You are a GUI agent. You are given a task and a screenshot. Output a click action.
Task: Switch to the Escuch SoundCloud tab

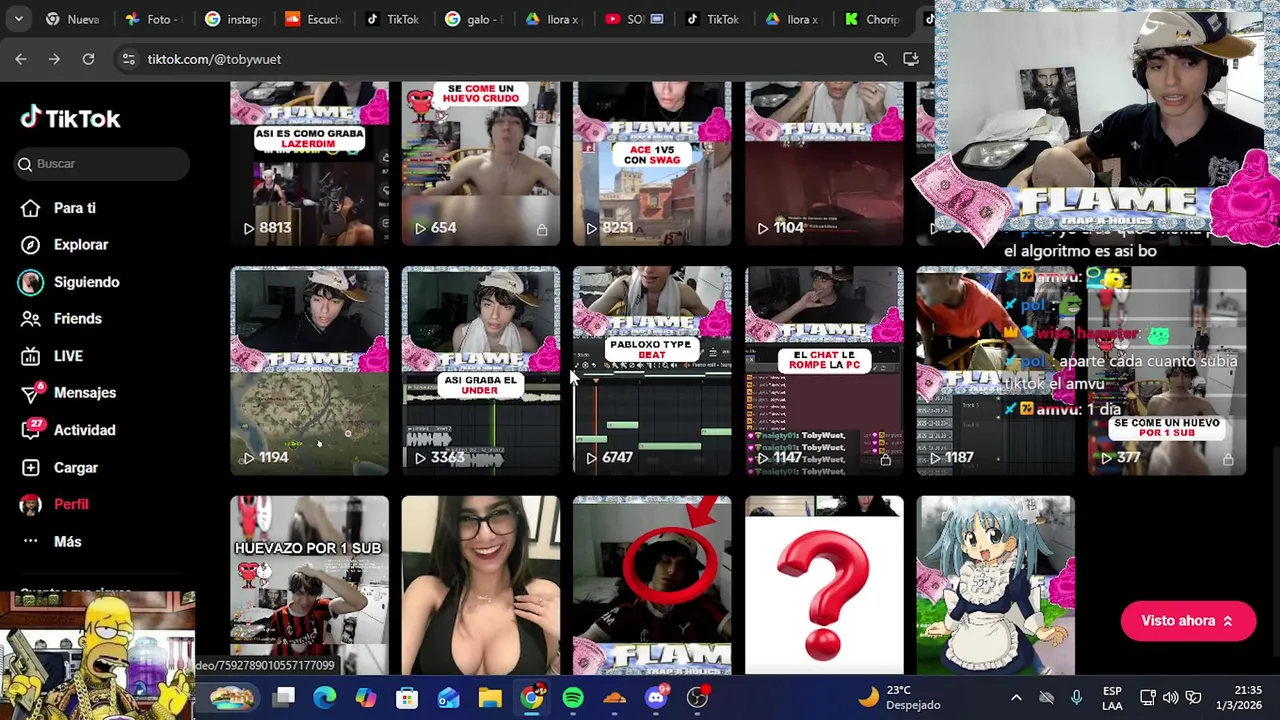pos(312,19)
